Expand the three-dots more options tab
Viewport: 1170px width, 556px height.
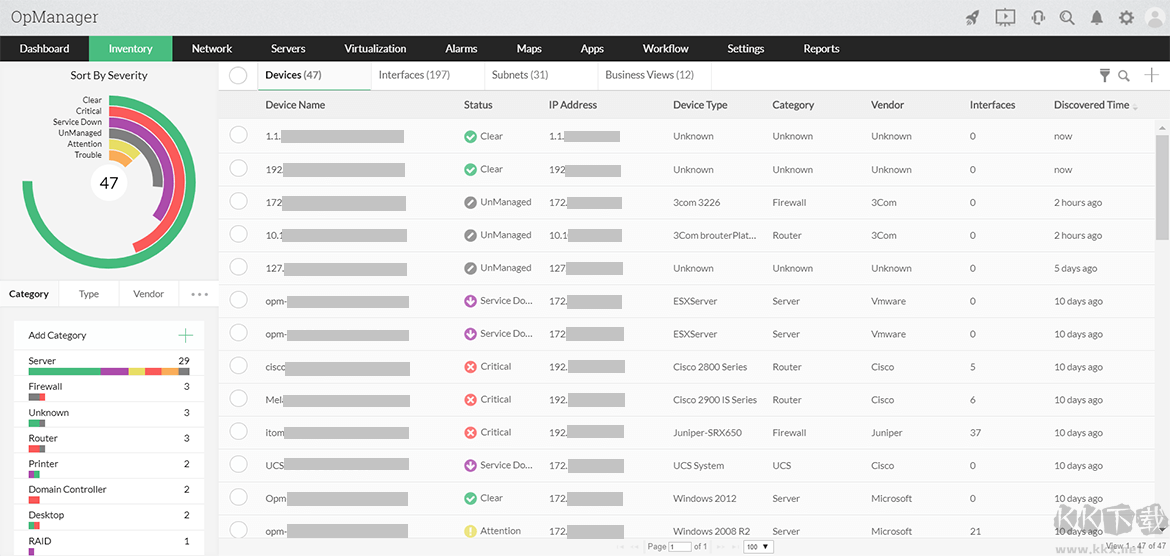[x=199, y=294]
